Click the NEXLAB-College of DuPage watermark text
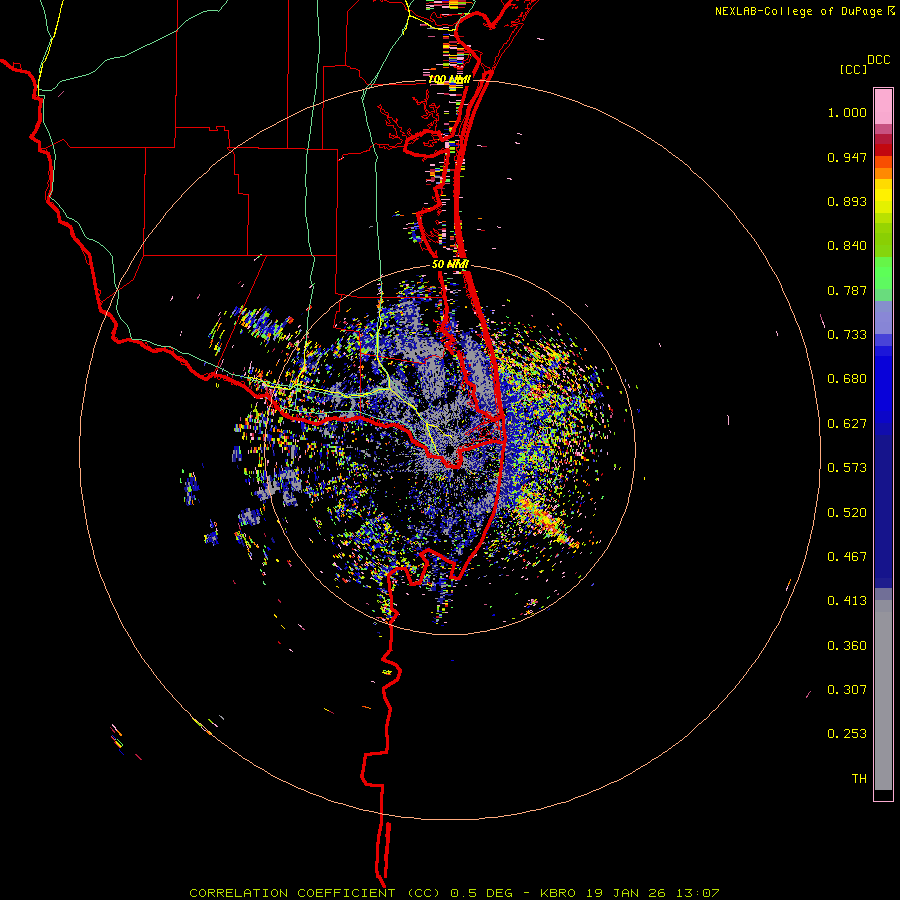 [805, 11]
